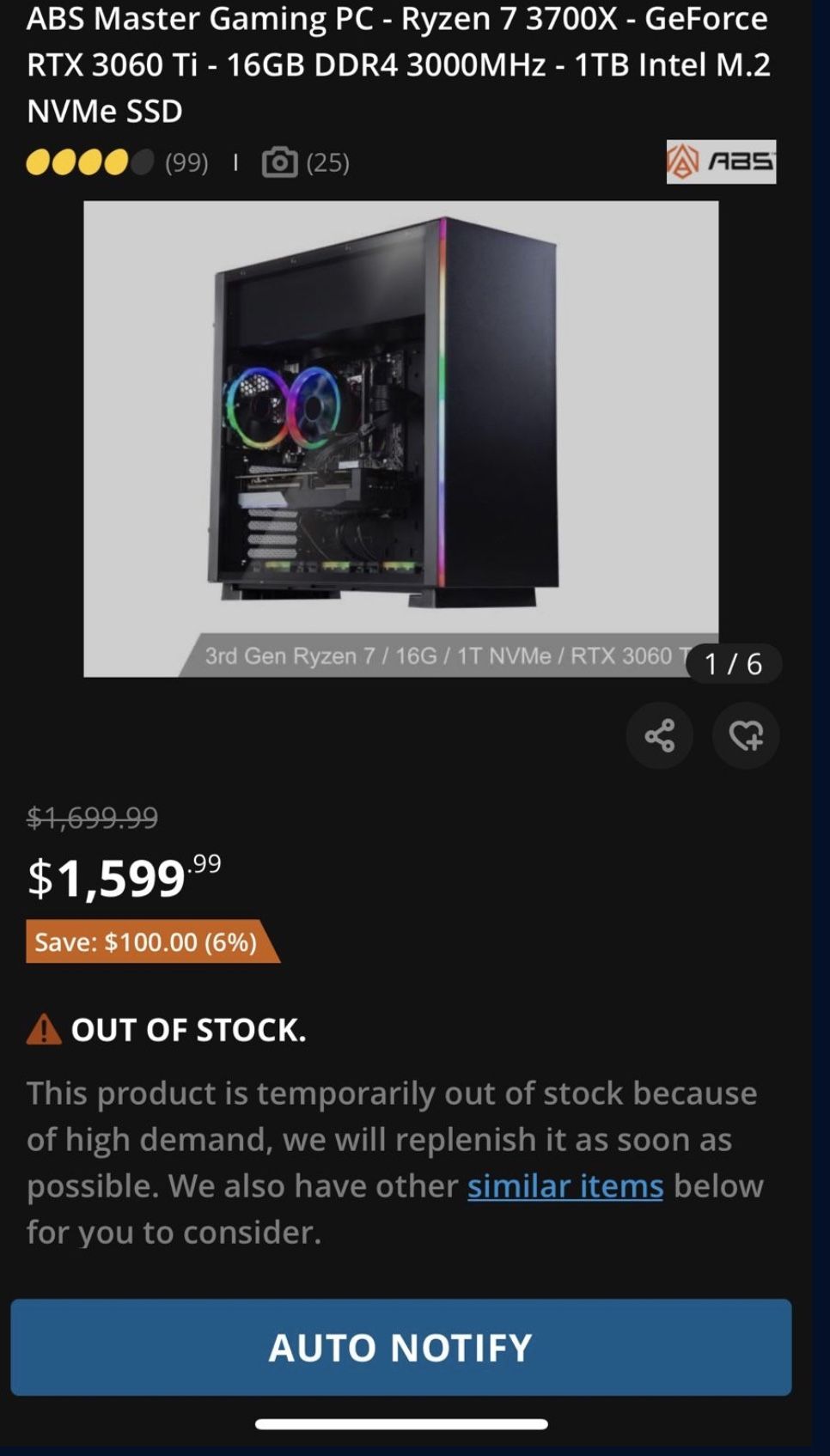This screenshot has height=1456, width=830.
Task: Open the customer photos camera icon
Action: point(279,161)
